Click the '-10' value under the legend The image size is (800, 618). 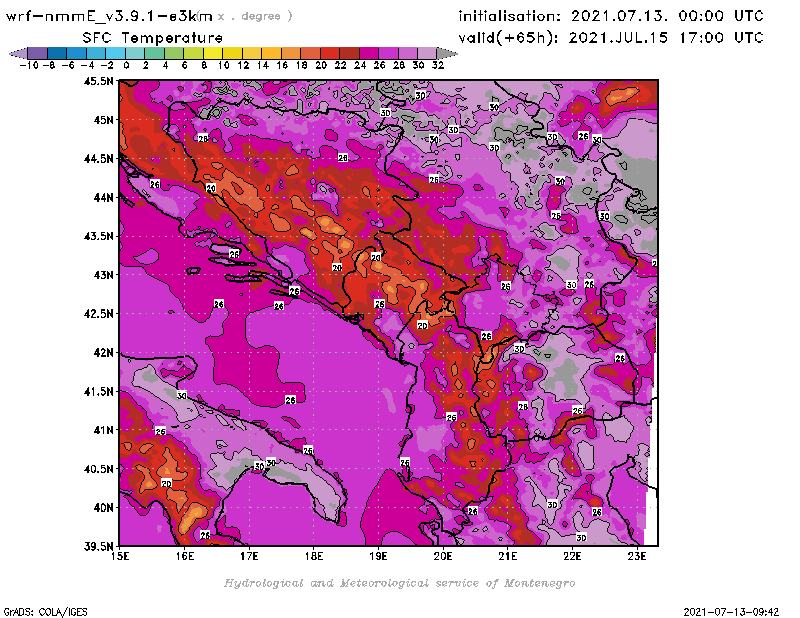pos(28,65)
